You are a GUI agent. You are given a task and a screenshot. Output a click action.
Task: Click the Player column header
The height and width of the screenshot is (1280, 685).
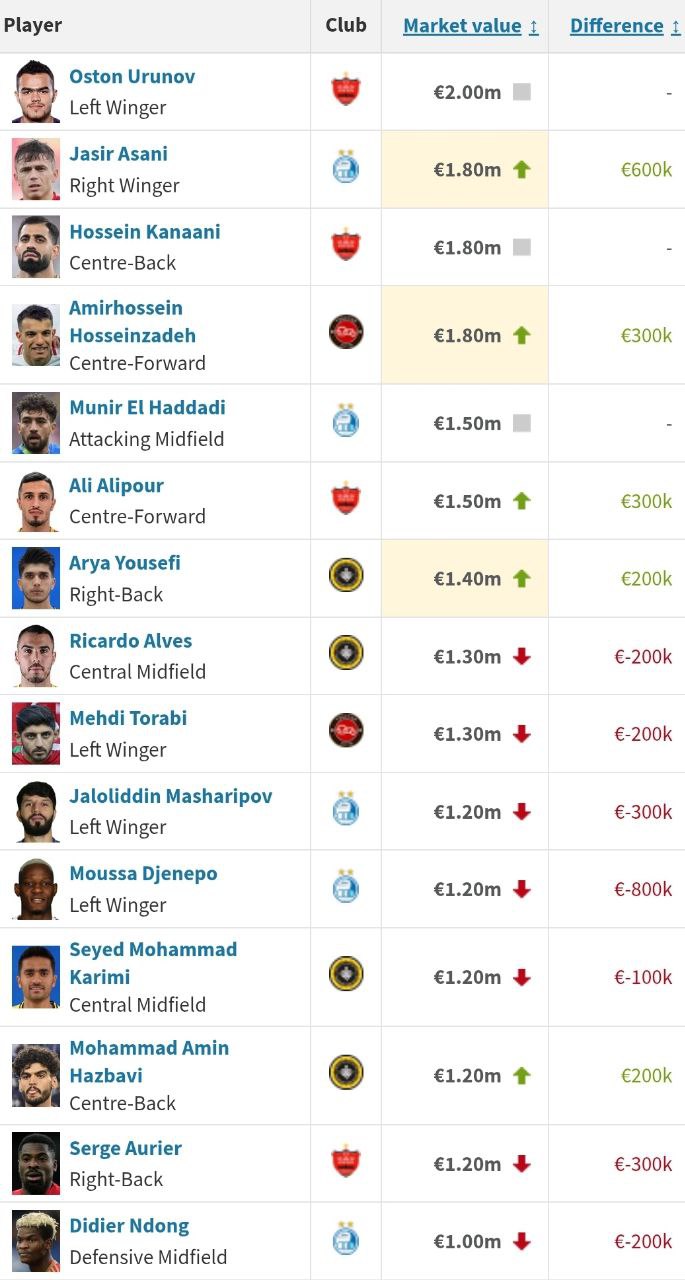click(x=33, y=25)
